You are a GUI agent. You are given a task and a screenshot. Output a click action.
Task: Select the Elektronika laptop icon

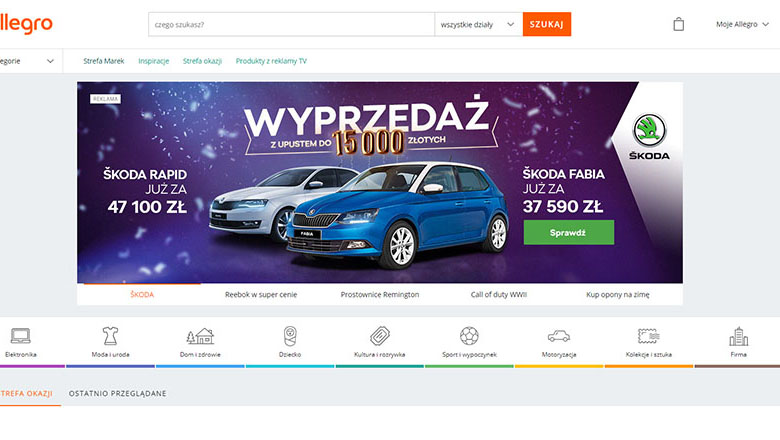point(20,336)
